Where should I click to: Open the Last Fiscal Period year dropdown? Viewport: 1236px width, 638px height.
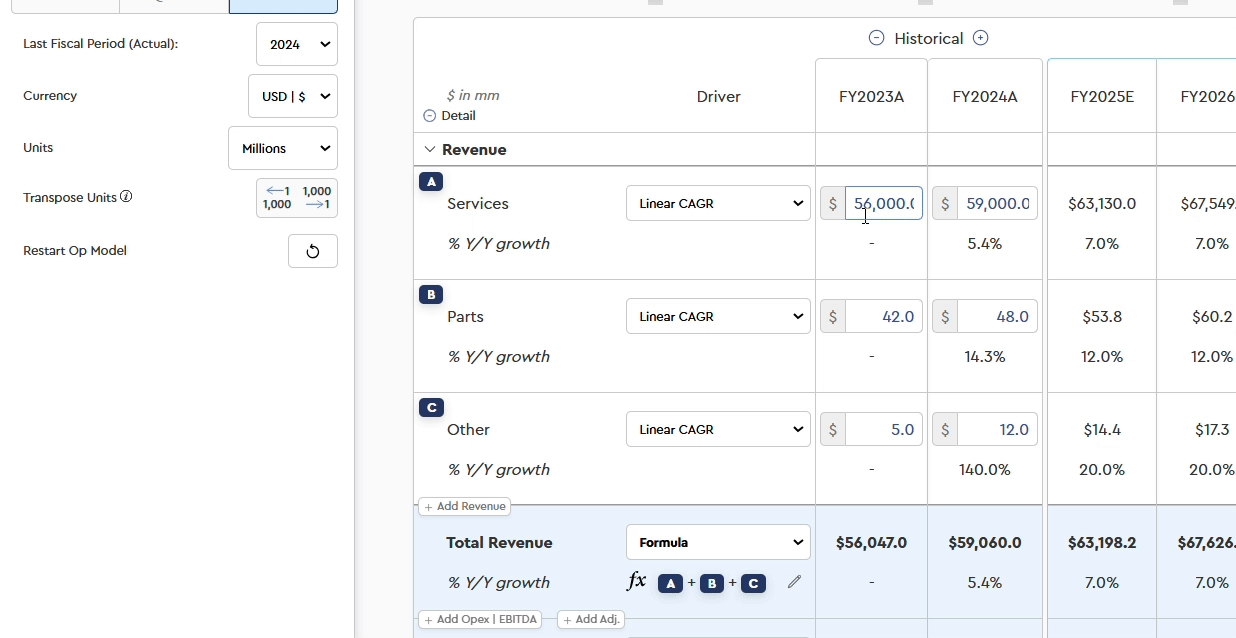pyautogui.click(x=297, y=45)
